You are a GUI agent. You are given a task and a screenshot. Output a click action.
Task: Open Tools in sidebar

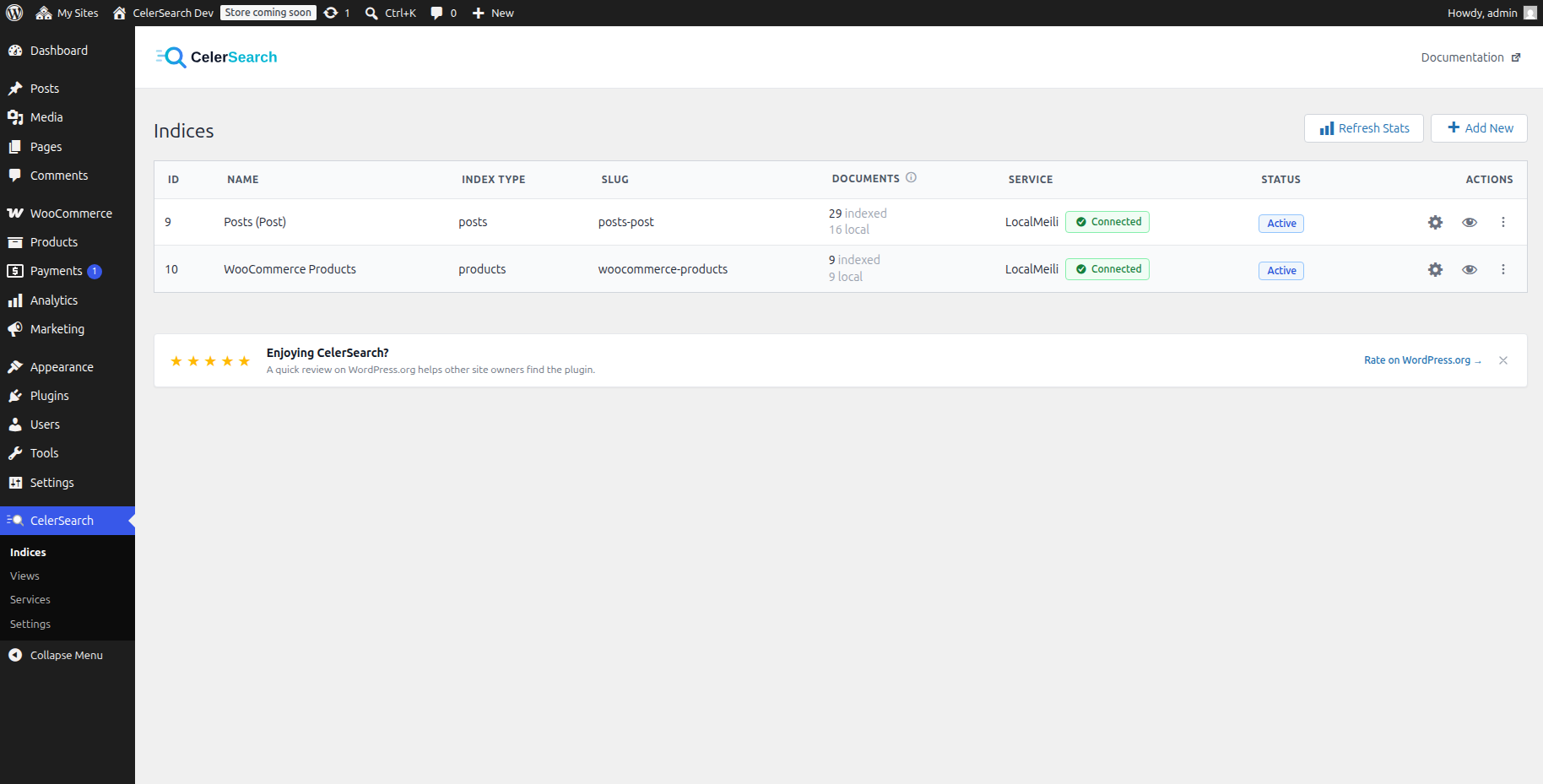pos(68,453)
